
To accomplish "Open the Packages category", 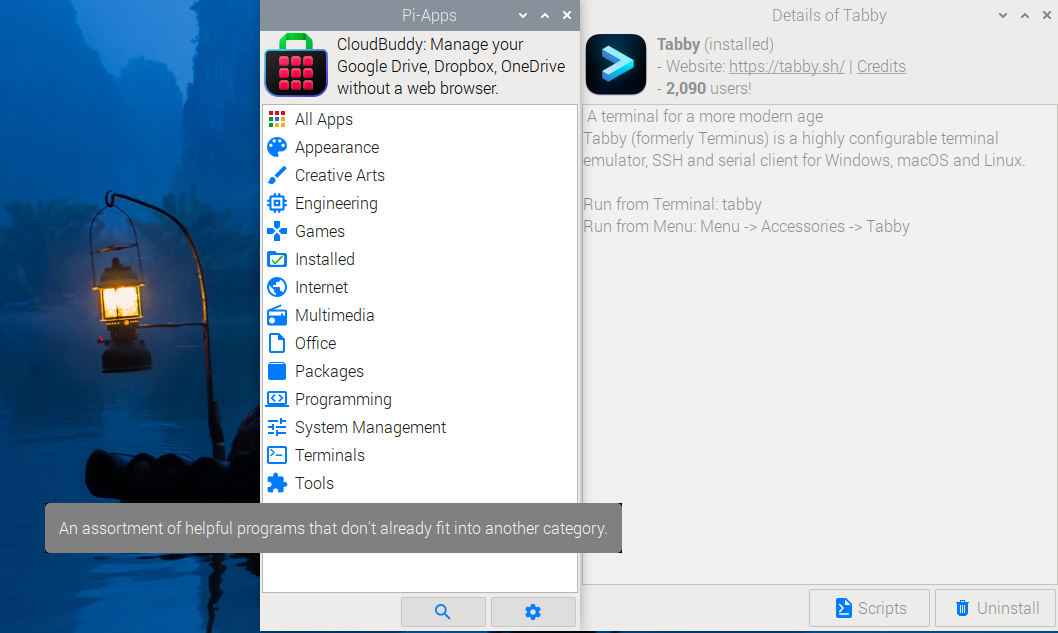I will [x=420, y=371].
